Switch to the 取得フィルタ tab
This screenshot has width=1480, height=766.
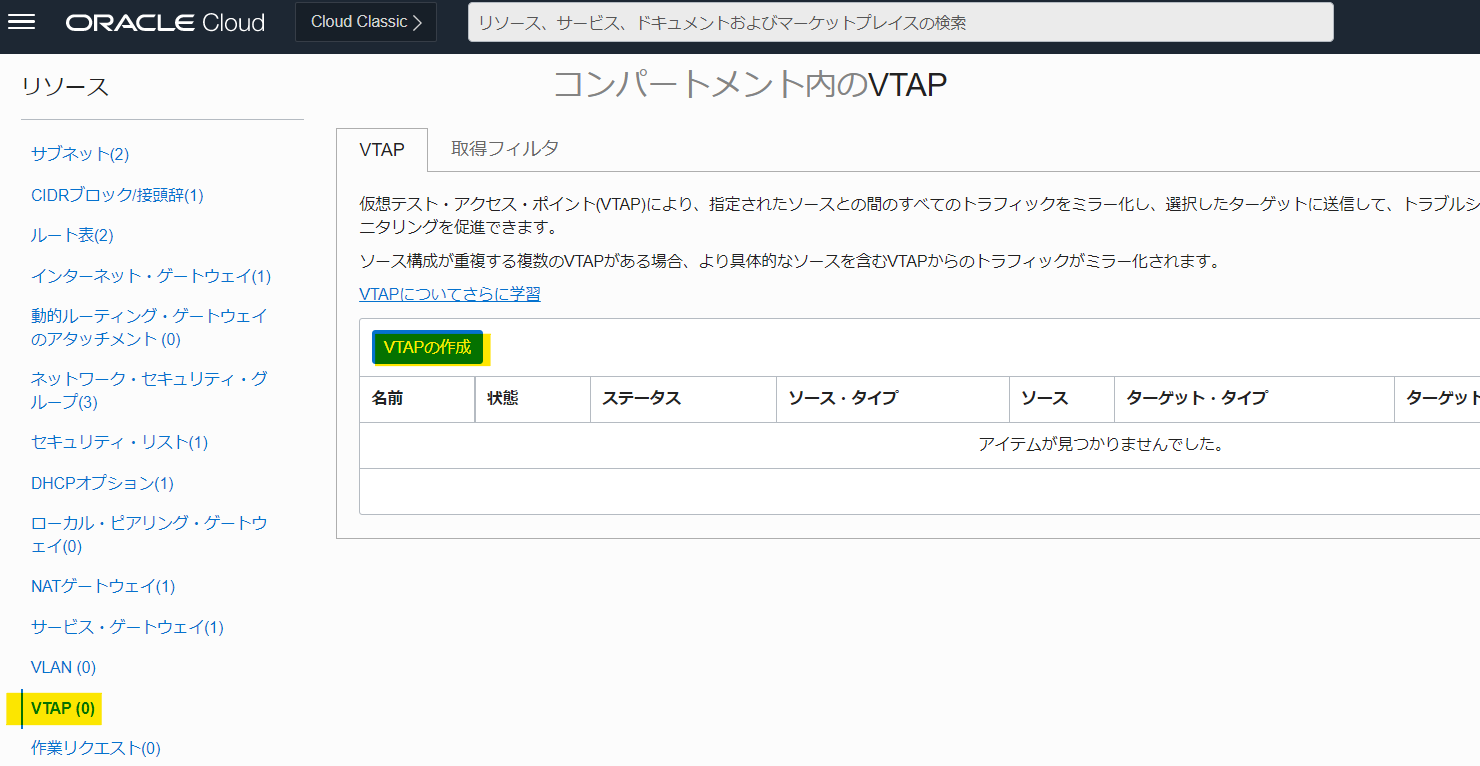click(x=505, y=149)
